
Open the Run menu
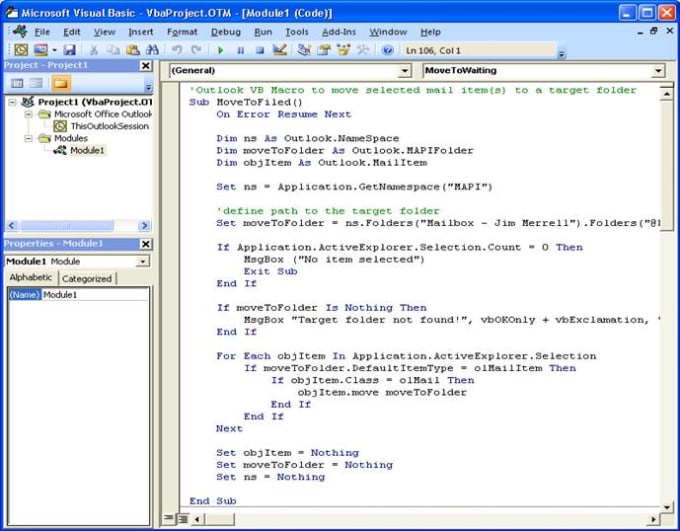pos(263,32)
